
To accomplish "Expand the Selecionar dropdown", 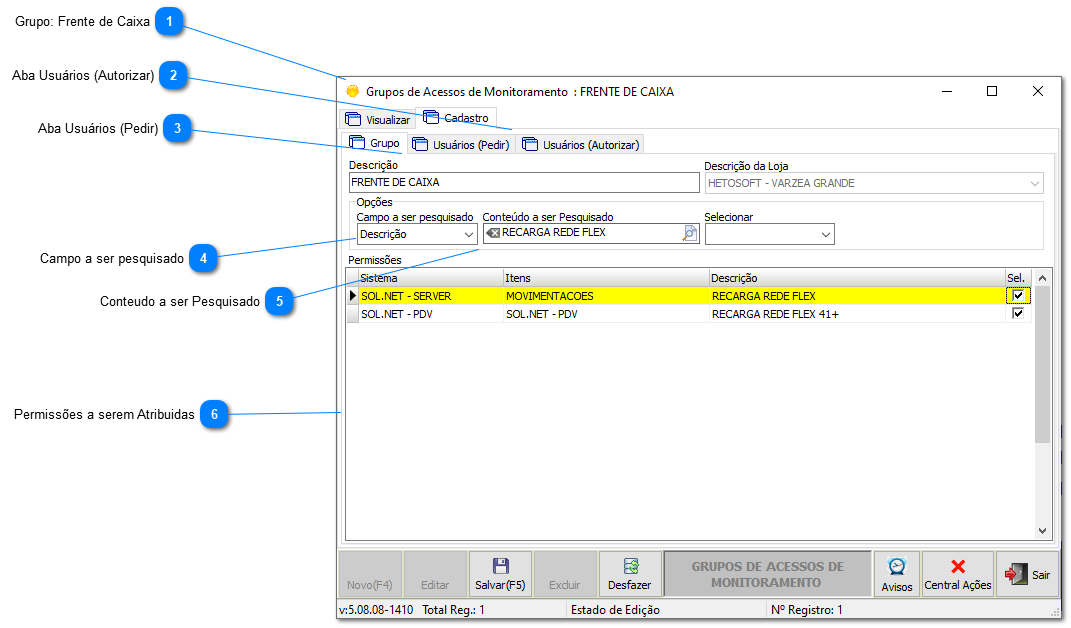I will click(x=826, y=234).
